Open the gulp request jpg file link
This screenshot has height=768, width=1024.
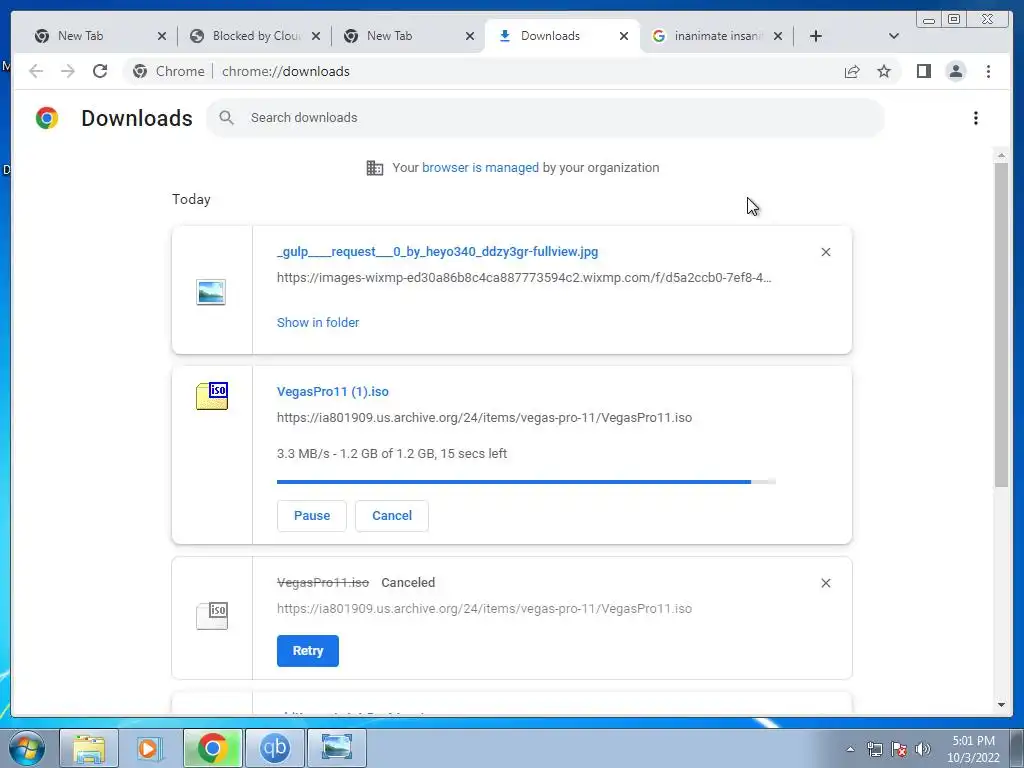coord(437,251)
